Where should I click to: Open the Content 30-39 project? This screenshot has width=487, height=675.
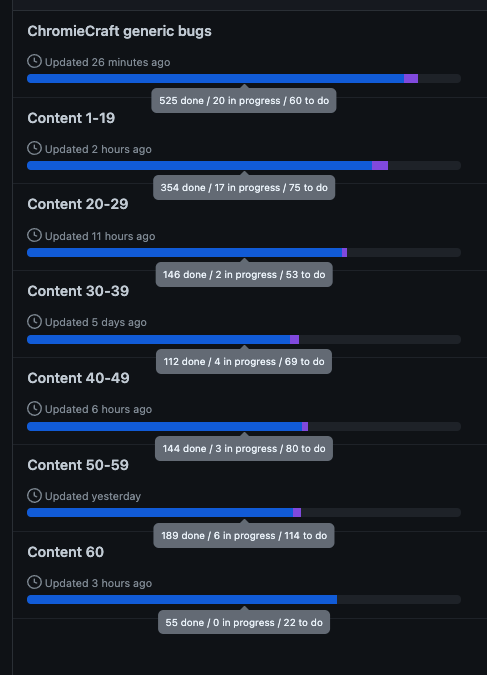pos(78,291)
